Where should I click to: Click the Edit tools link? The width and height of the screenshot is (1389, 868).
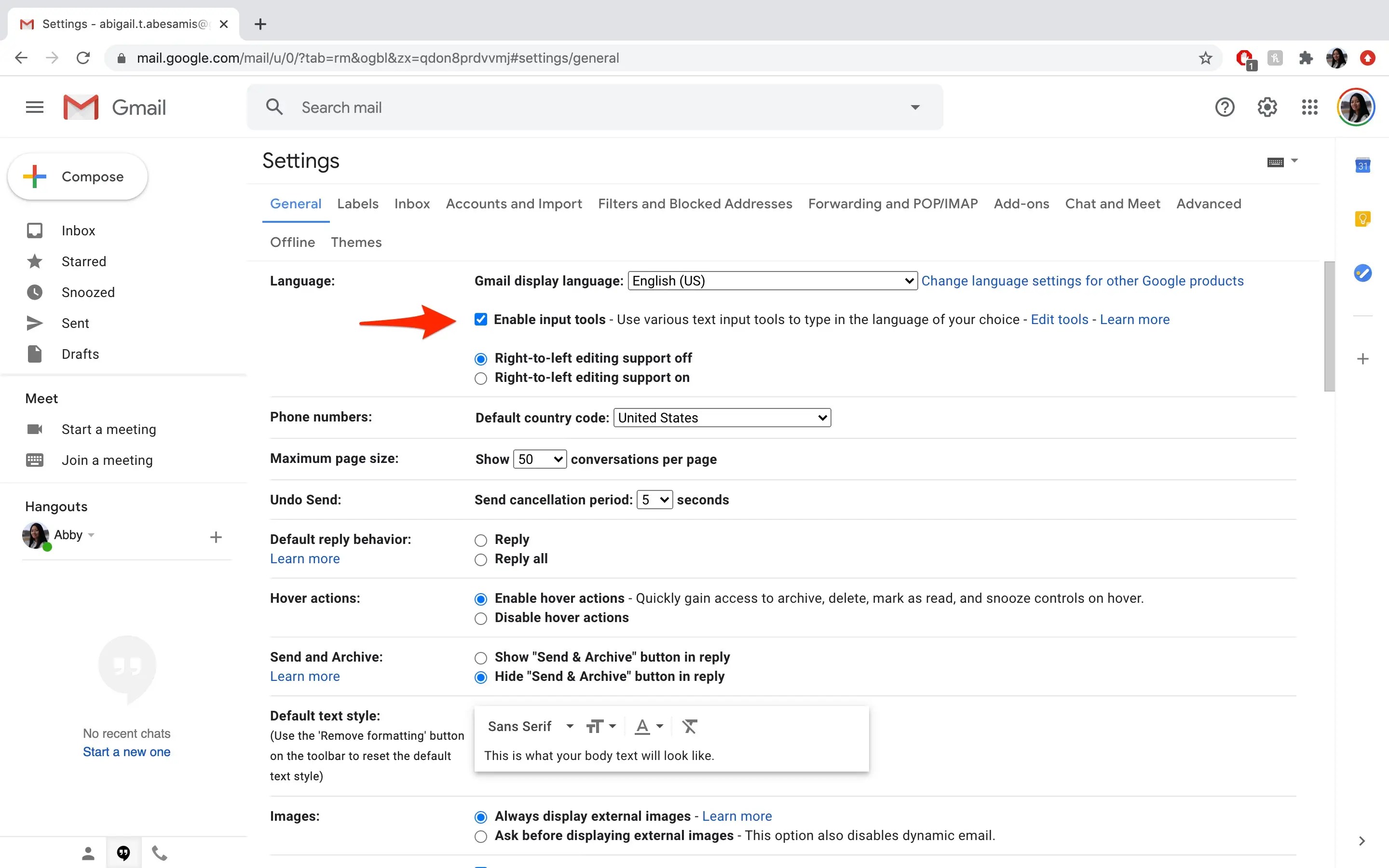1059,320
